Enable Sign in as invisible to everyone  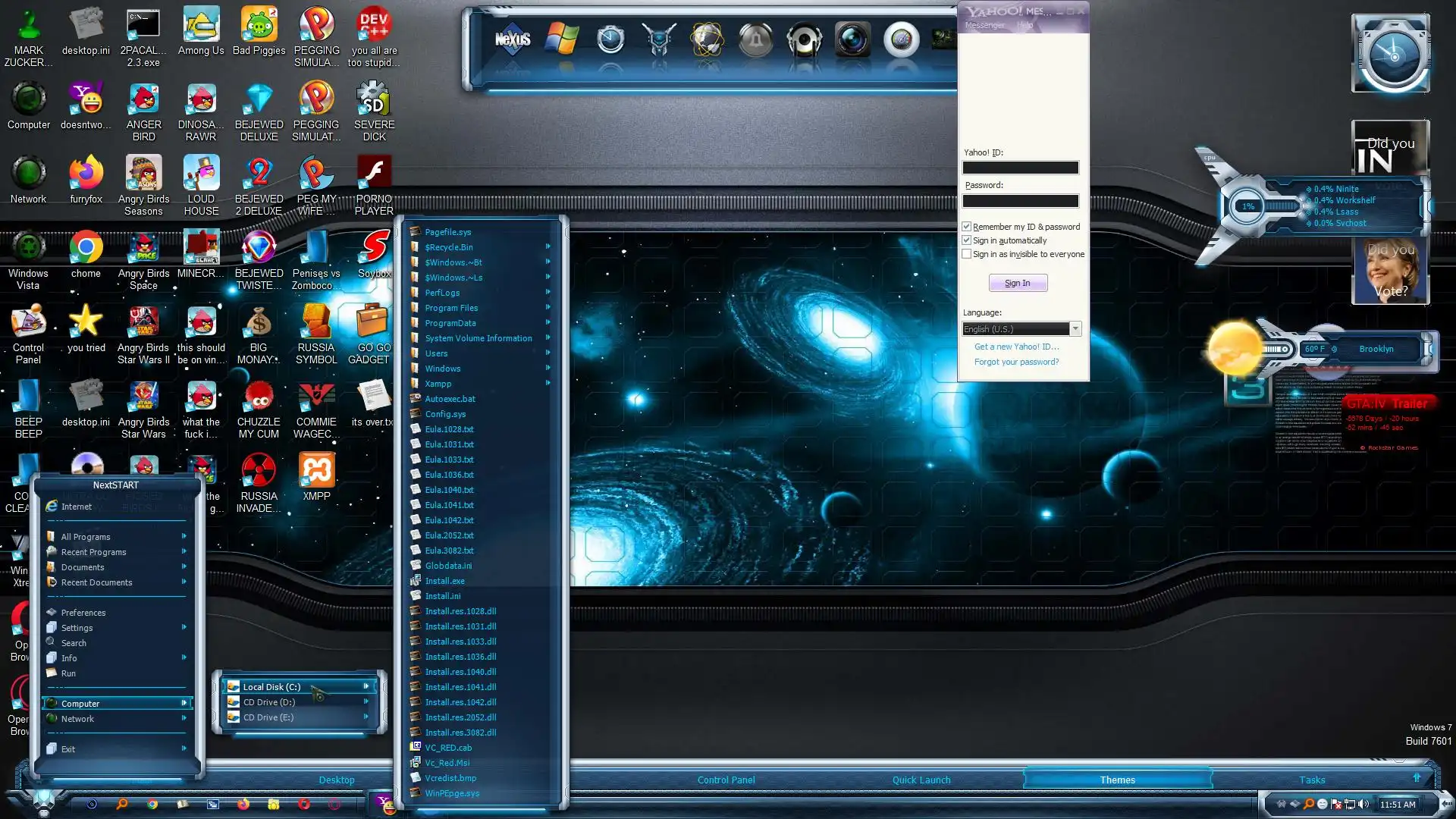coord(967,254)
